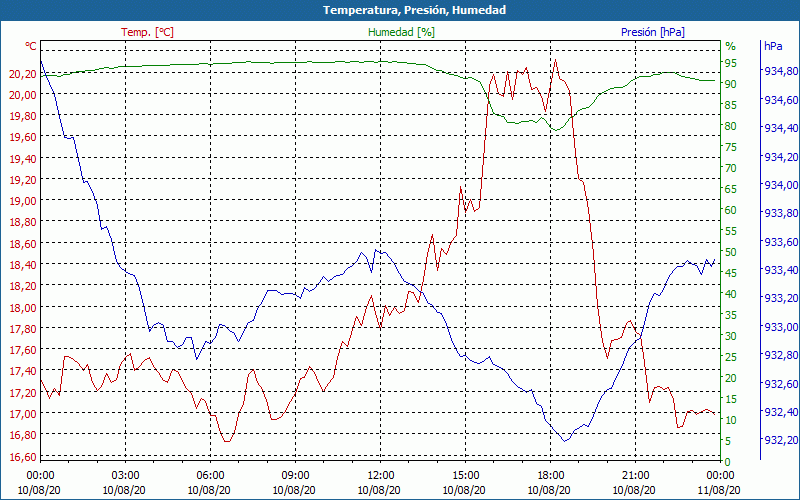Click the blue 'hPa' axis unit label
Image resolution: width=800 pixels, height=500 pixels.
pos(773,46)
